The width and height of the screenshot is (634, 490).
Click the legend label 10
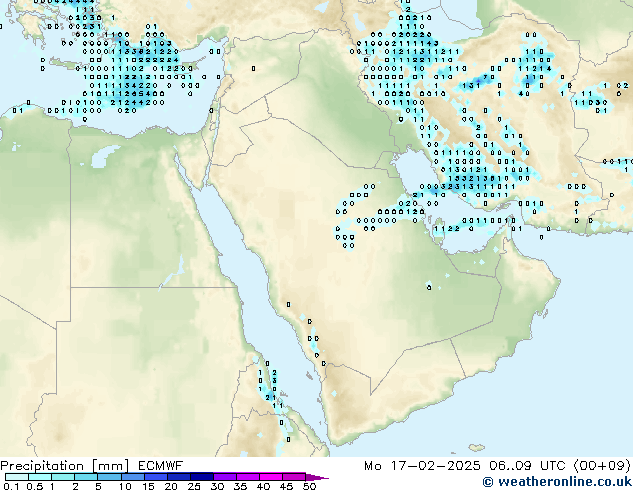[125, 486]
